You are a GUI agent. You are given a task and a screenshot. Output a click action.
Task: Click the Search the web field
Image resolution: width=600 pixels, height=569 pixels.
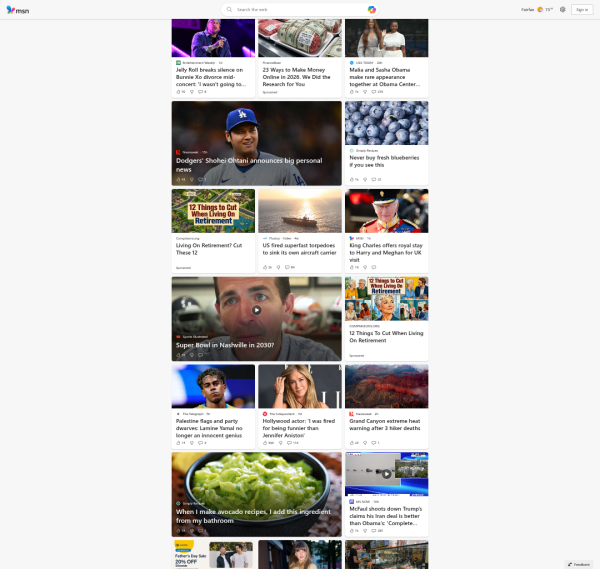[300, 10]
